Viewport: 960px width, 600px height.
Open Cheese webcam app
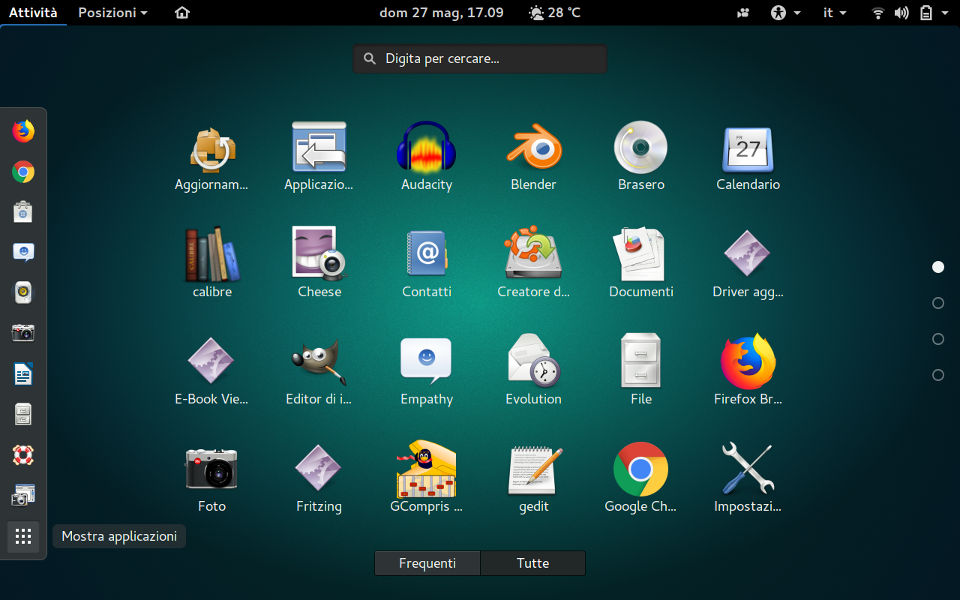(319, 265)
